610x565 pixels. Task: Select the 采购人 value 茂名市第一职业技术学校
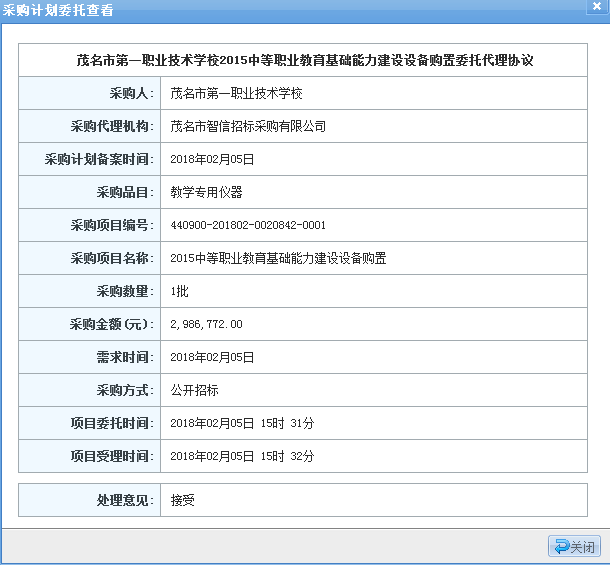[x=236, y=93]
